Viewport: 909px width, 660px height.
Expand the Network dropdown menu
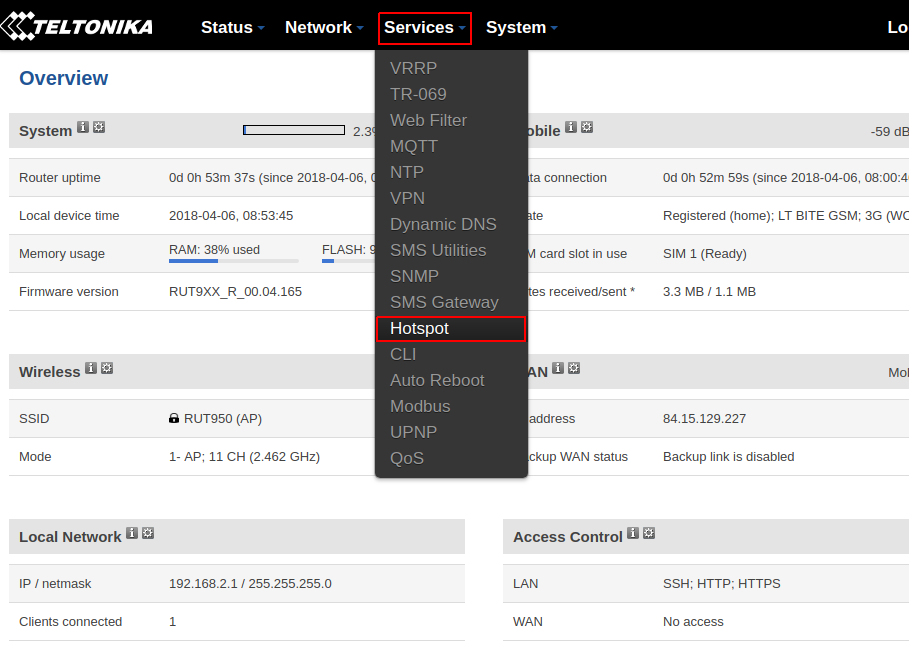323,28
